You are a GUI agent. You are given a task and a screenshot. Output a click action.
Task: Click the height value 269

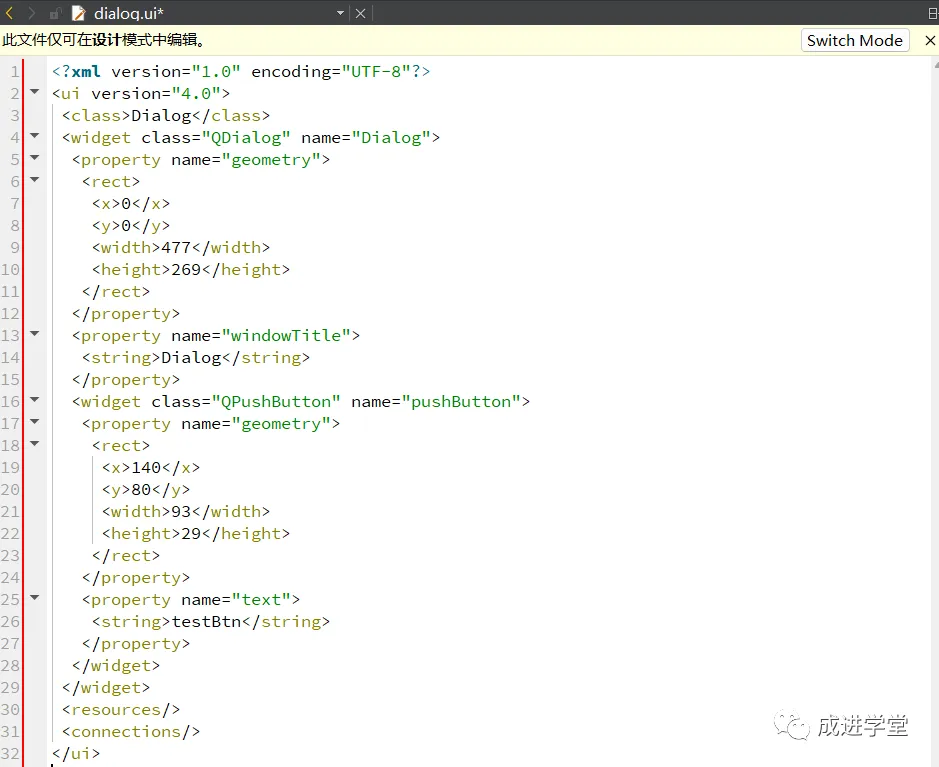click(186, 270)
